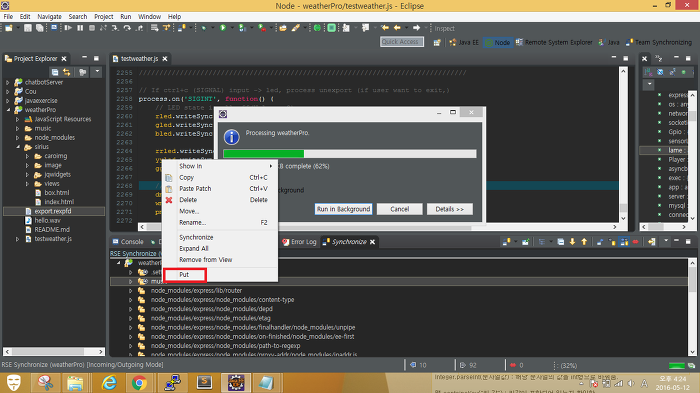Expand the javaexercise project

(8, 100)
